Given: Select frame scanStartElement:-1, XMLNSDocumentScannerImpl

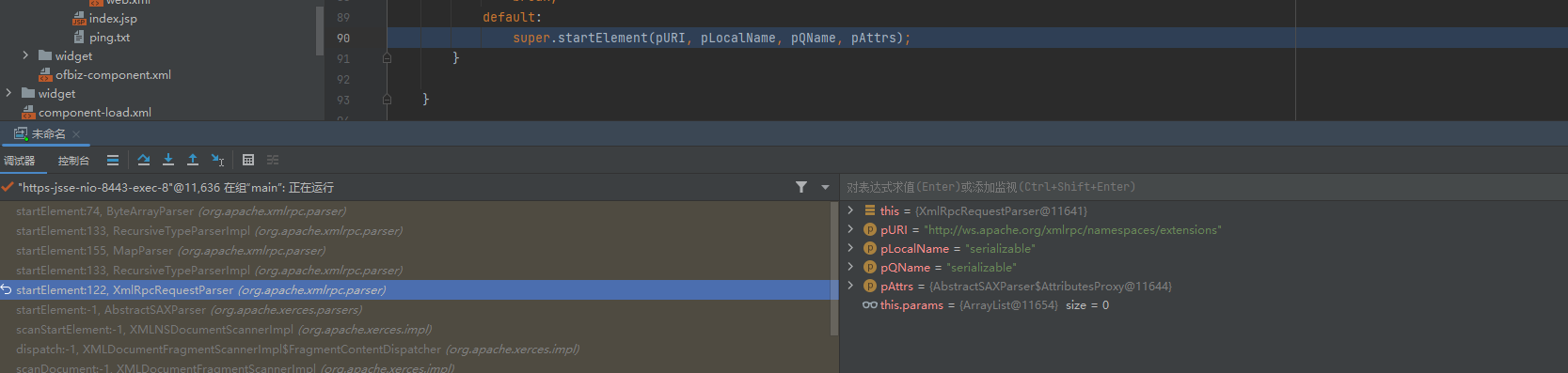Looking at the screenshot, I should [415, 330].
